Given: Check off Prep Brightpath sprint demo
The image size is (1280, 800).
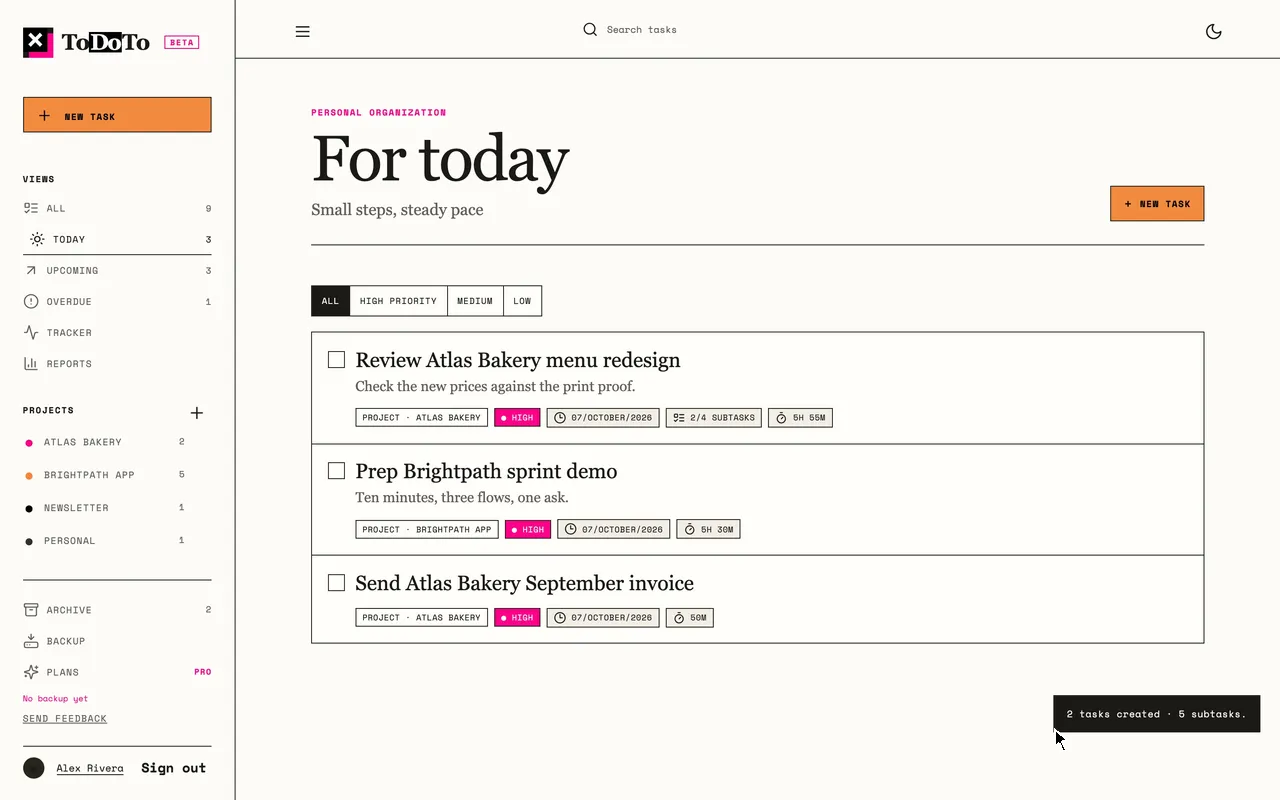Looking at the screenshot, I should click(336, 470).
